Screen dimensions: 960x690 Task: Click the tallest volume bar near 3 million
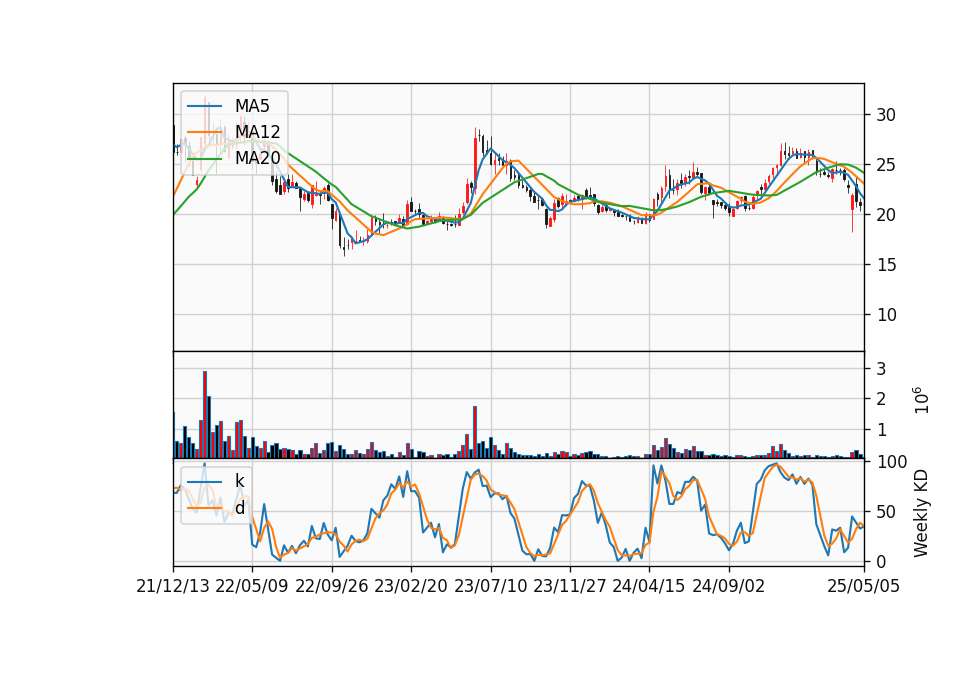pos(204,414)
